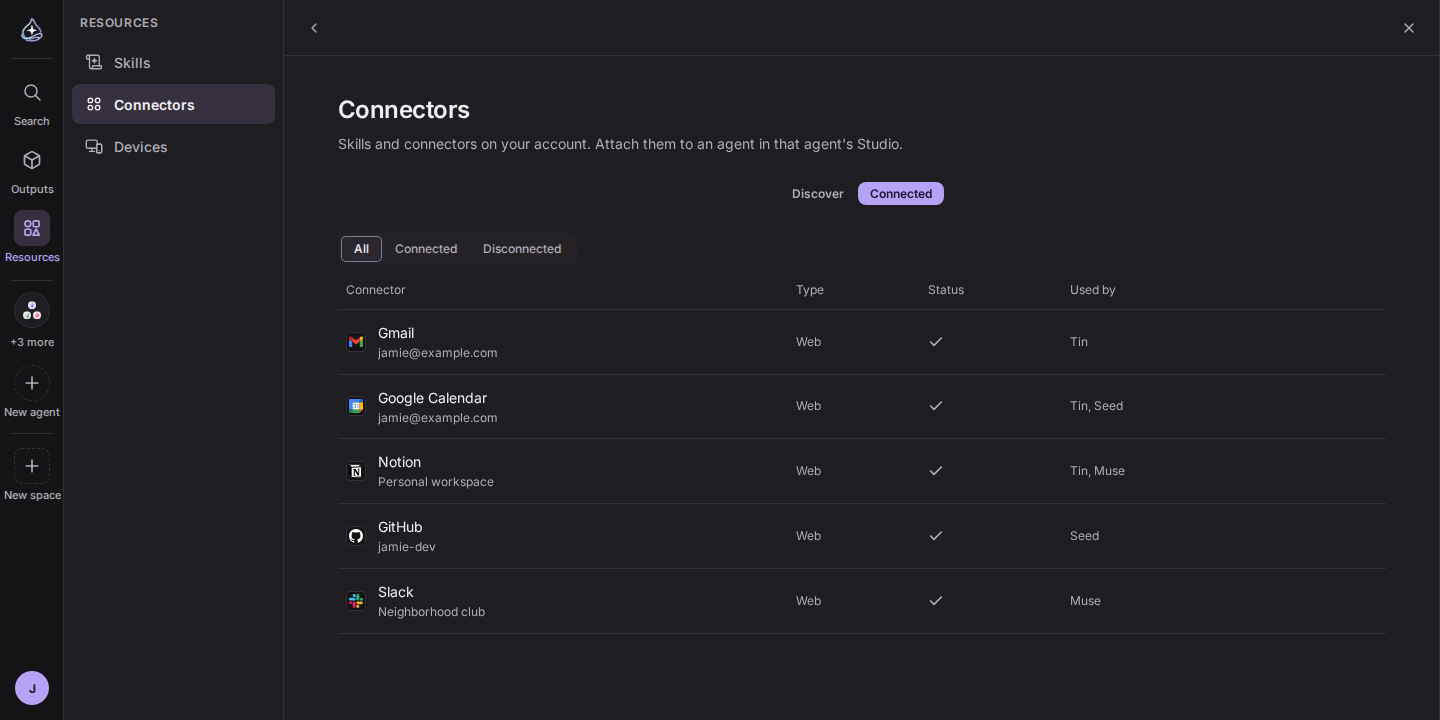Viewport: 1440px width, 720px height.
Task: Click the GitHub status checkmark
Action: point(936,536)
